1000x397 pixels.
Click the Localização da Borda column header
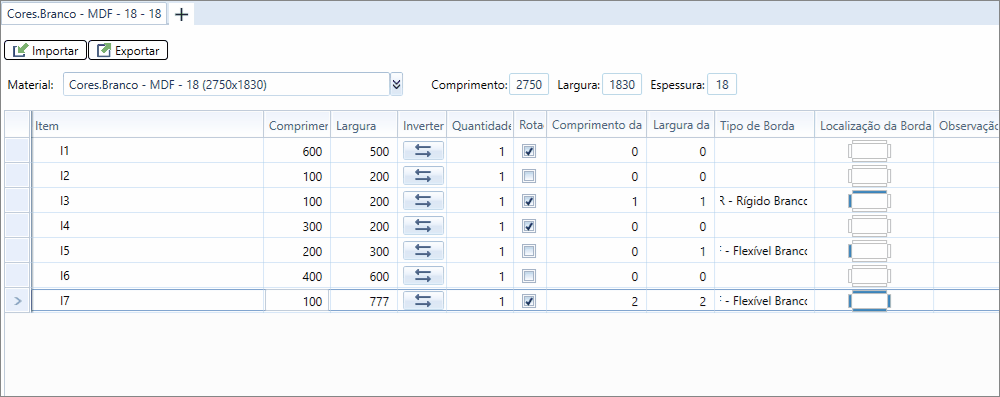pyautogui.click(x=874, y=126)
